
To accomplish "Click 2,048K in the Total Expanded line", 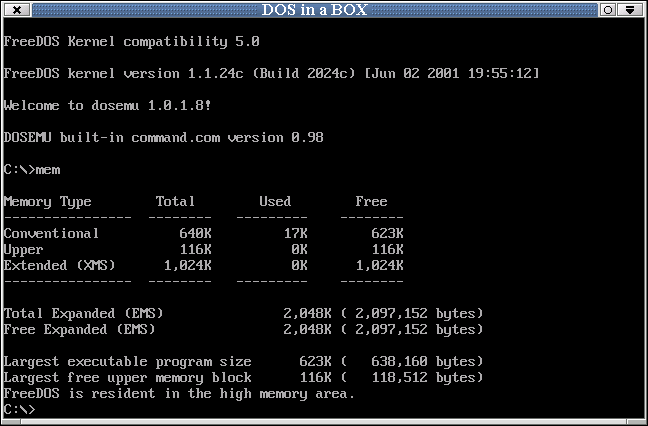I will [x=307, y=314].
